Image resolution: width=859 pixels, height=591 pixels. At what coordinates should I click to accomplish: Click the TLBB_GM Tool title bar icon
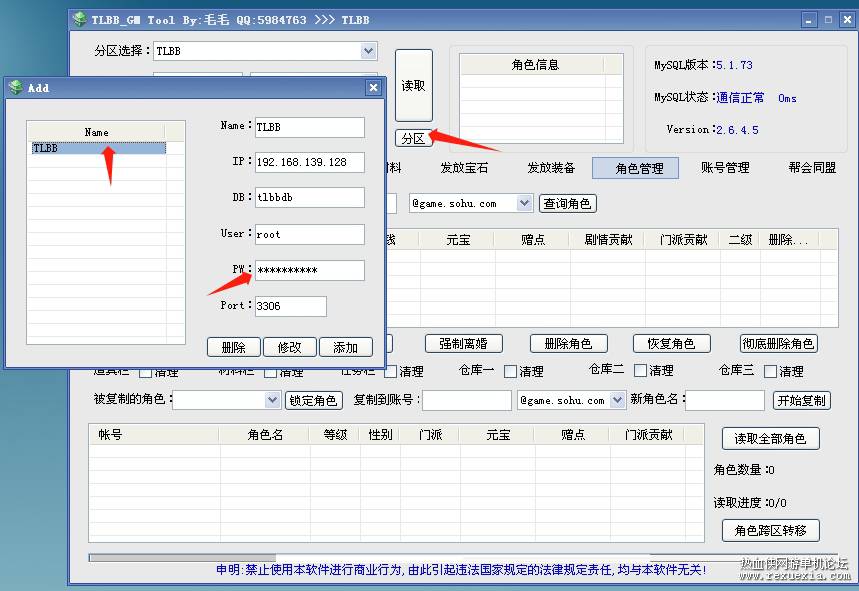(x=80, y=20)
